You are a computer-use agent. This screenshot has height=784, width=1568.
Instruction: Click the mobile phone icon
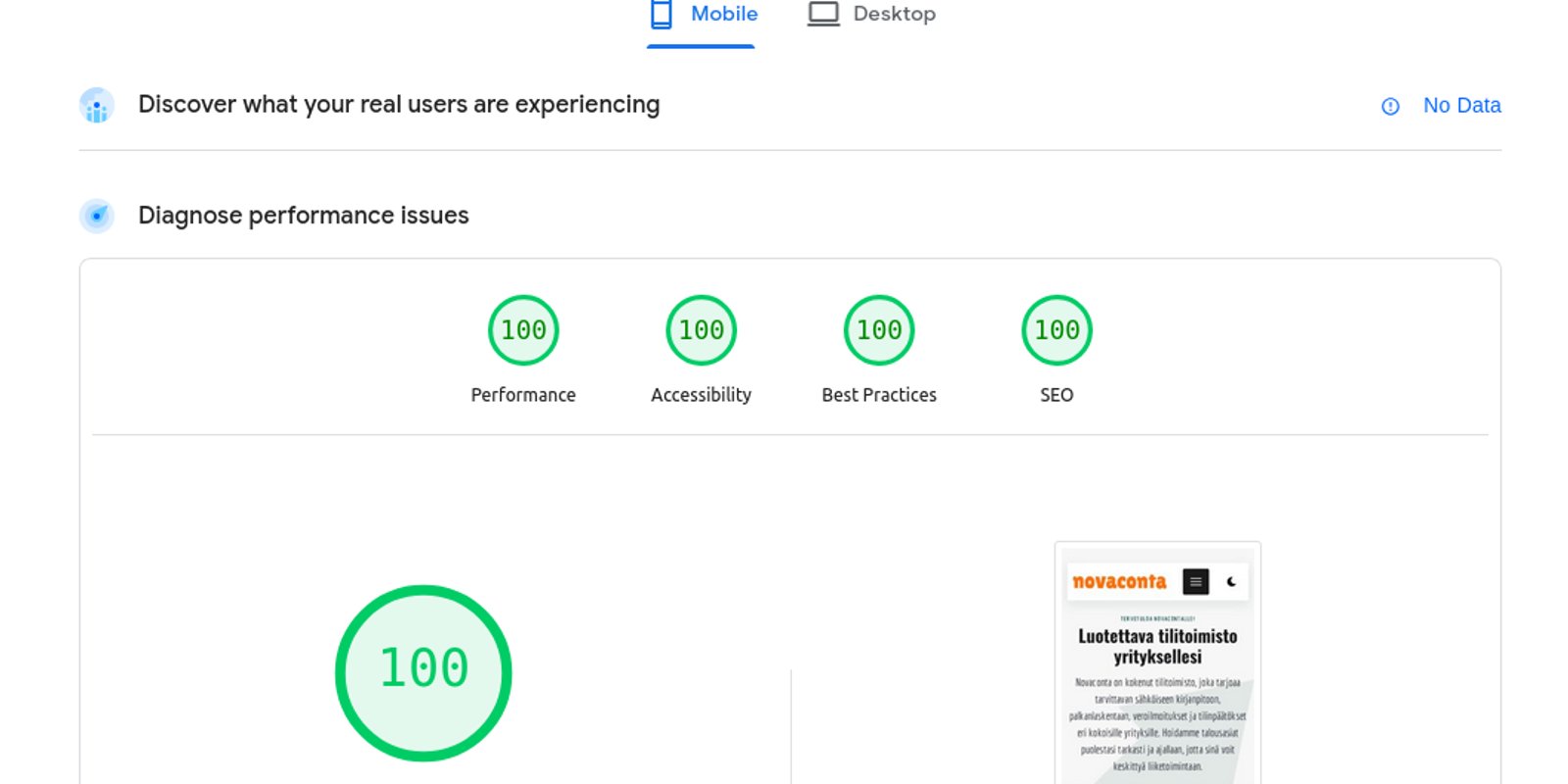pos(661,14)
